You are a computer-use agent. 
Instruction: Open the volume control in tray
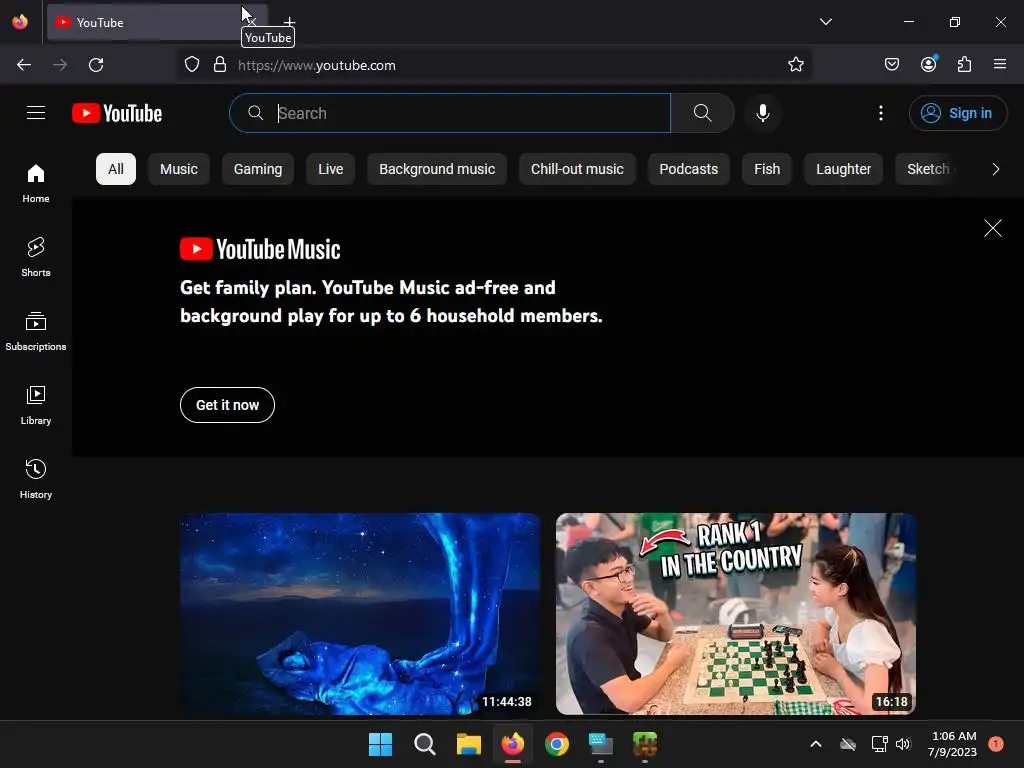pos(903,744)
